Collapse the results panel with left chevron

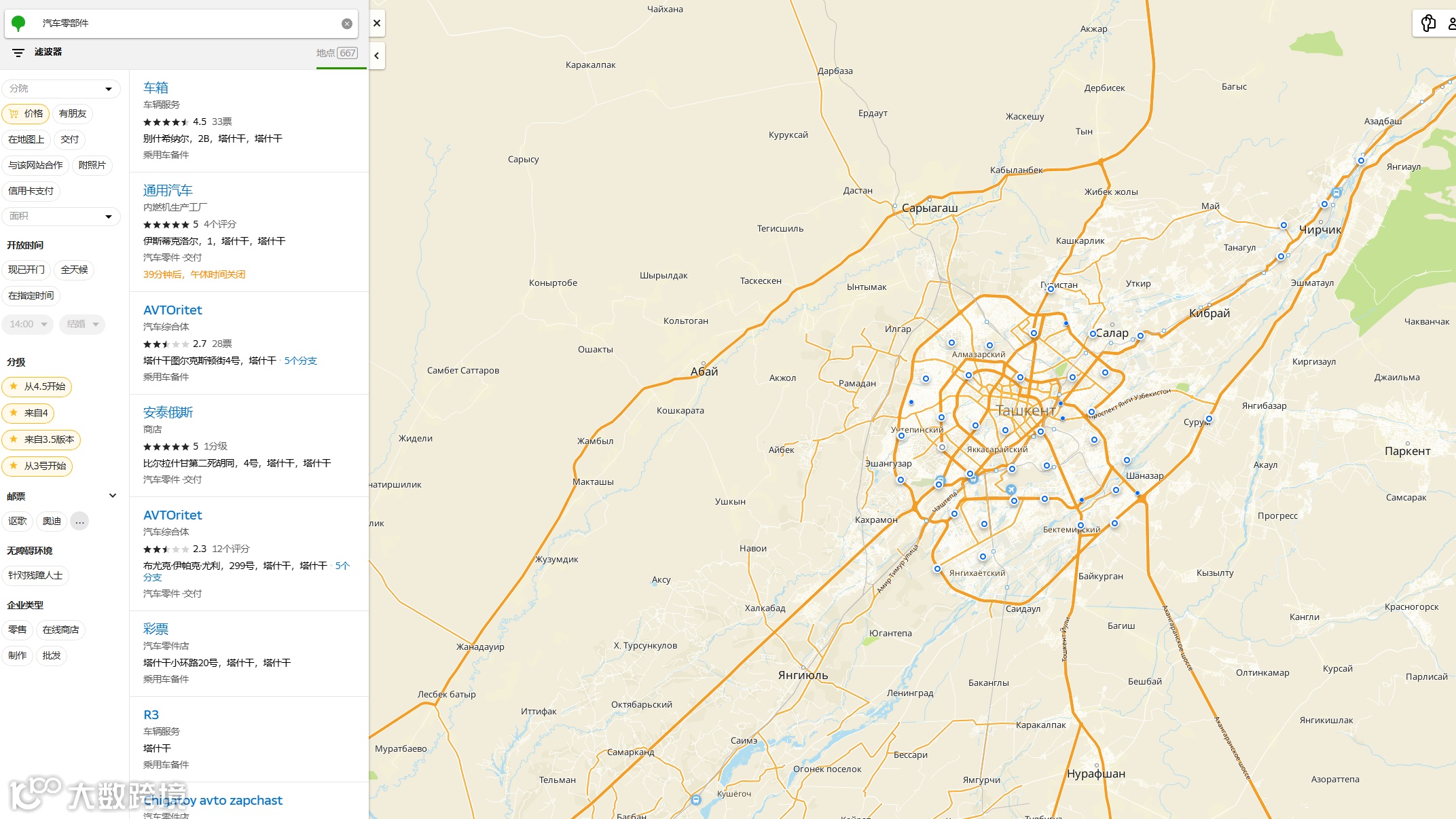point(377,56)
